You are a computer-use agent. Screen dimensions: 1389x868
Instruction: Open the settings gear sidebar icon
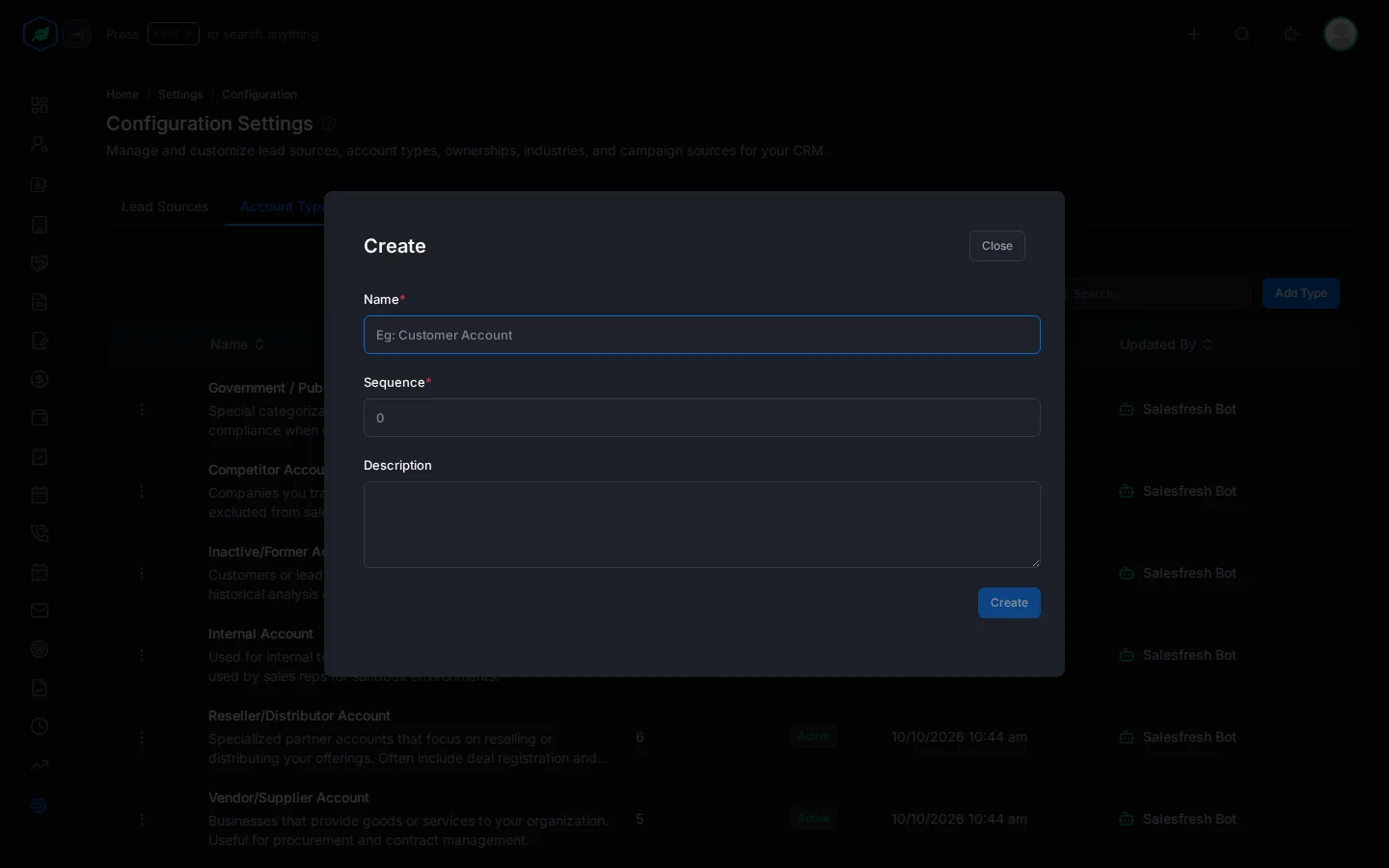click(x=40, y=805)
